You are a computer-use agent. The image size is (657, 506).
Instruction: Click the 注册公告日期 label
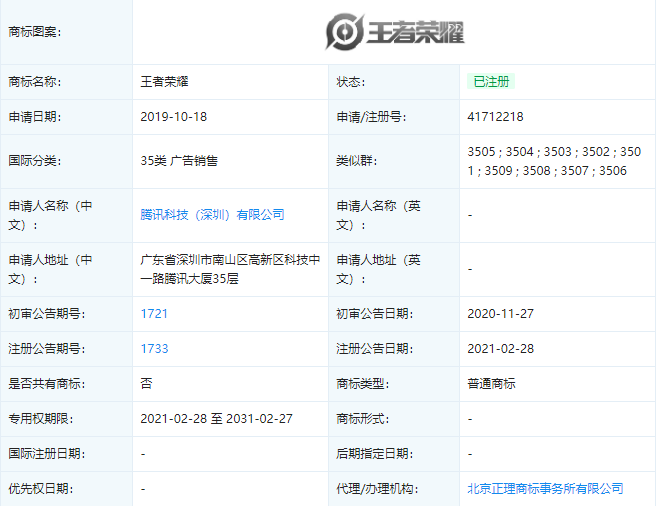point(375,349)
